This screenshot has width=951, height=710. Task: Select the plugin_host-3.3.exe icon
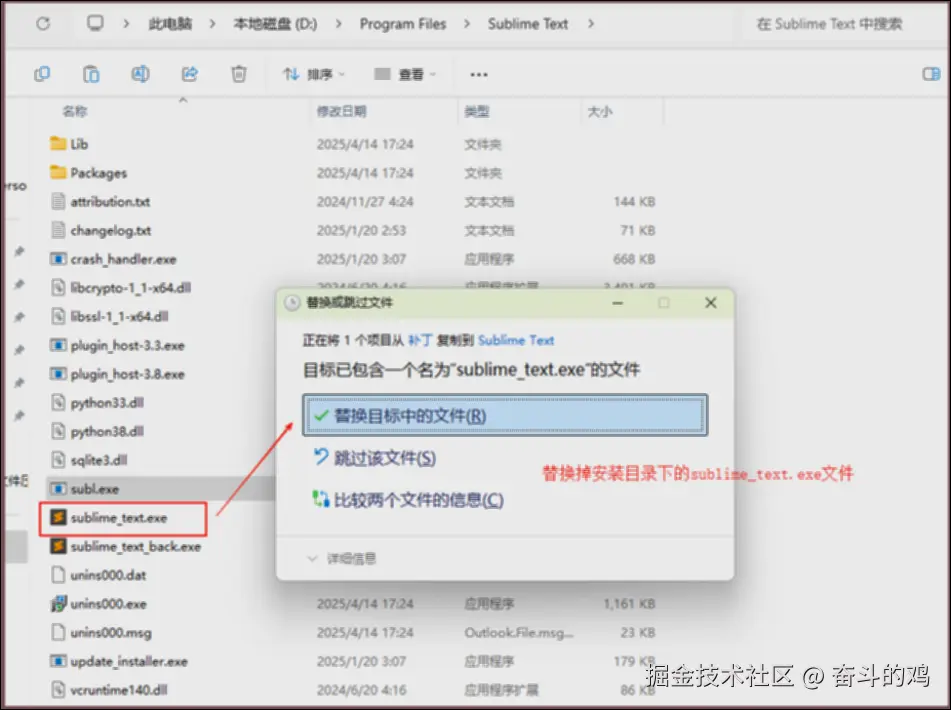(58, 345)
